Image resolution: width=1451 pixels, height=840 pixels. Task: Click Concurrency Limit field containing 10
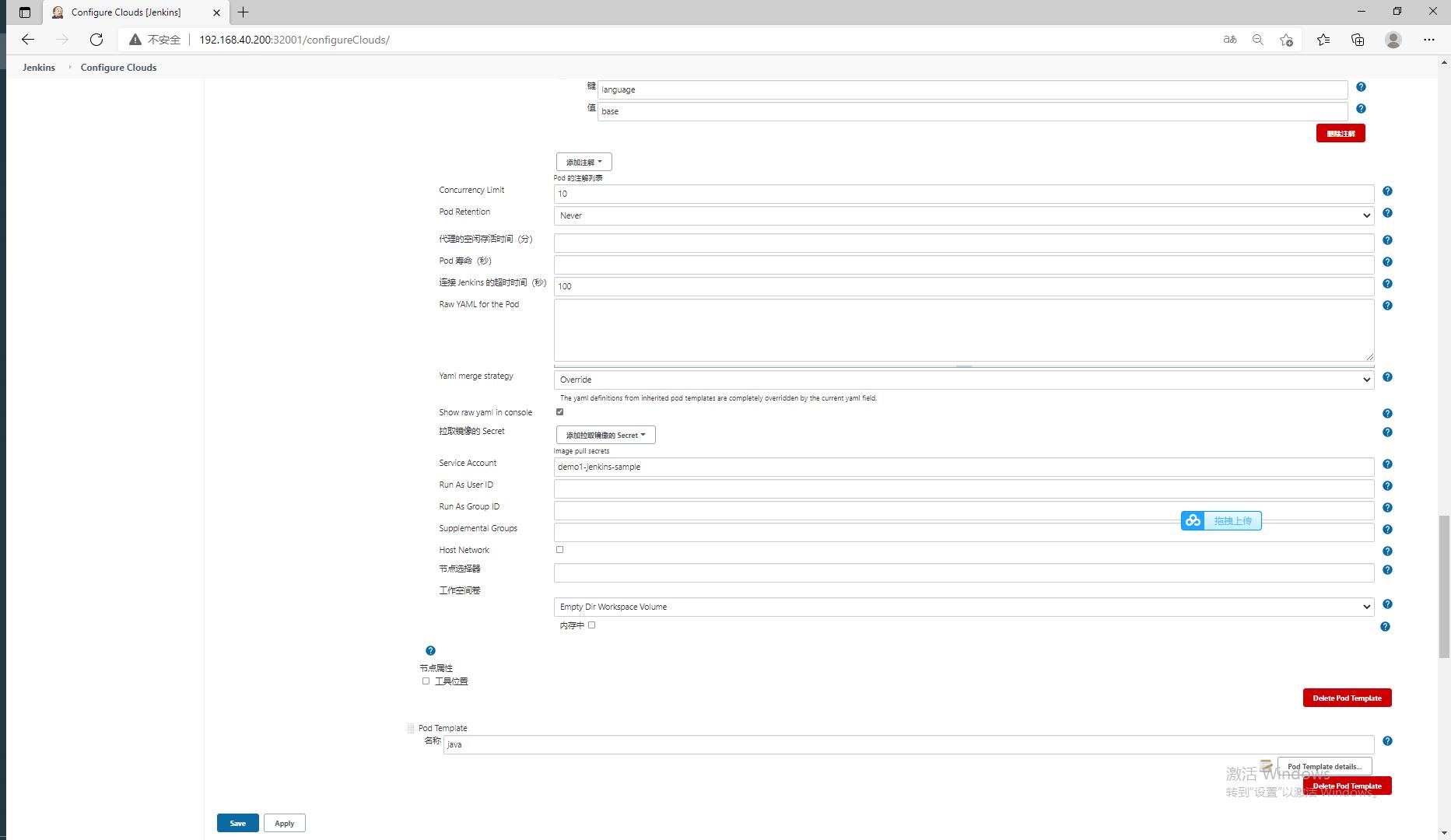click(x=964, y=194)
